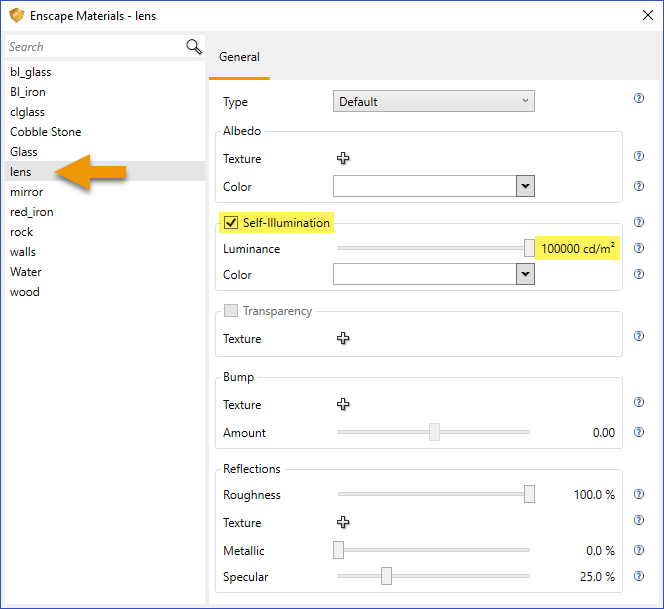Click the Self-Illumination Color swatch field
This screenshot has width=664, height=609.
coord(425,274)
